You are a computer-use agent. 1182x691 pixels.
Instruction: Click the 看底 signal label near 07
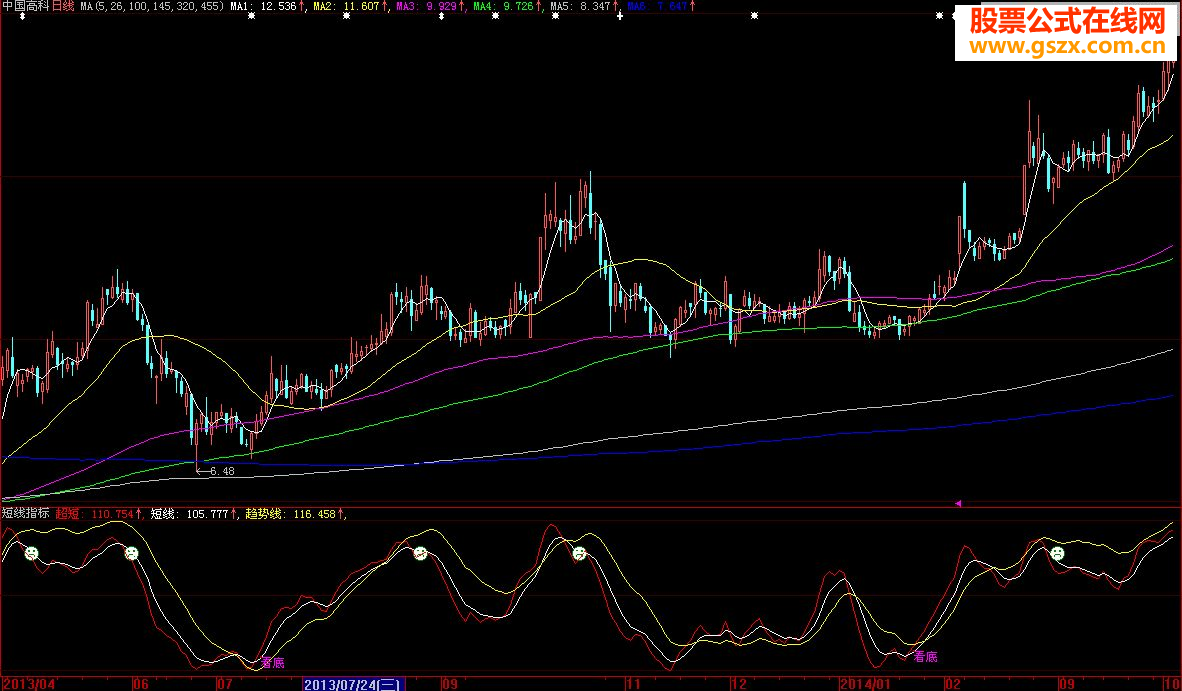point(273,662)
